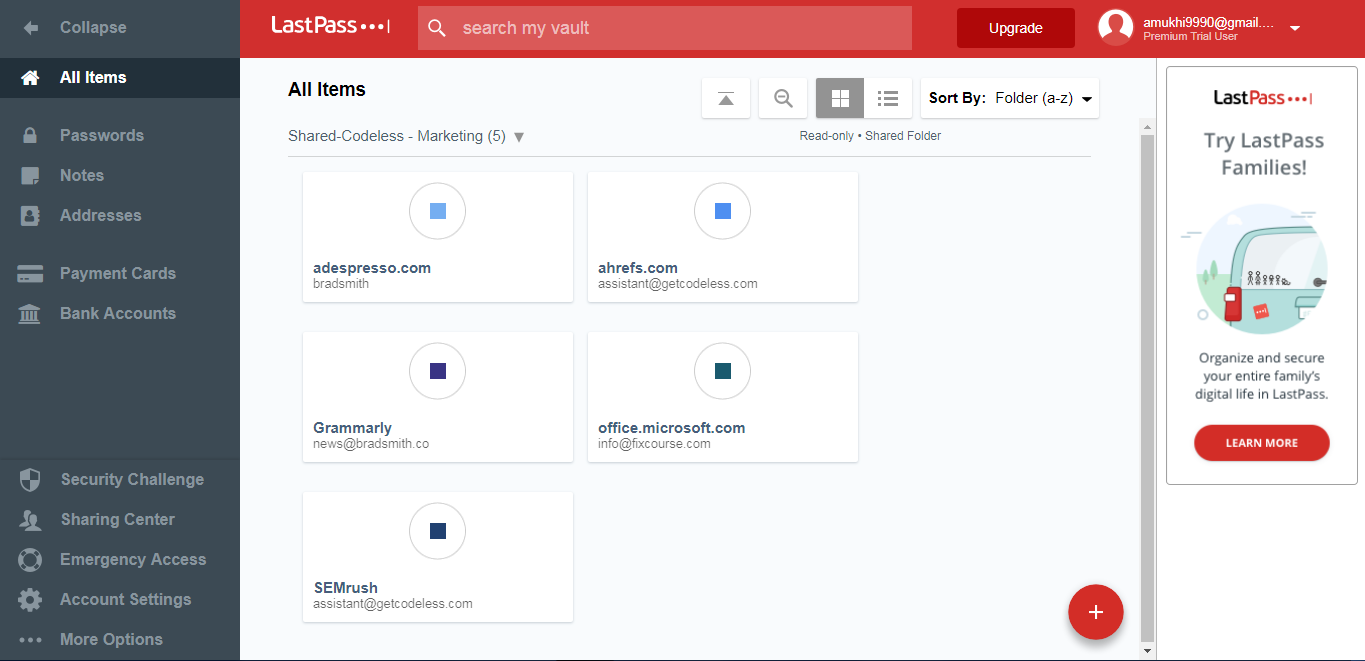This screenshot has width=1365, height=661.
Task: Open the account menu dropdown arrow
Action: coord(1295,28)
